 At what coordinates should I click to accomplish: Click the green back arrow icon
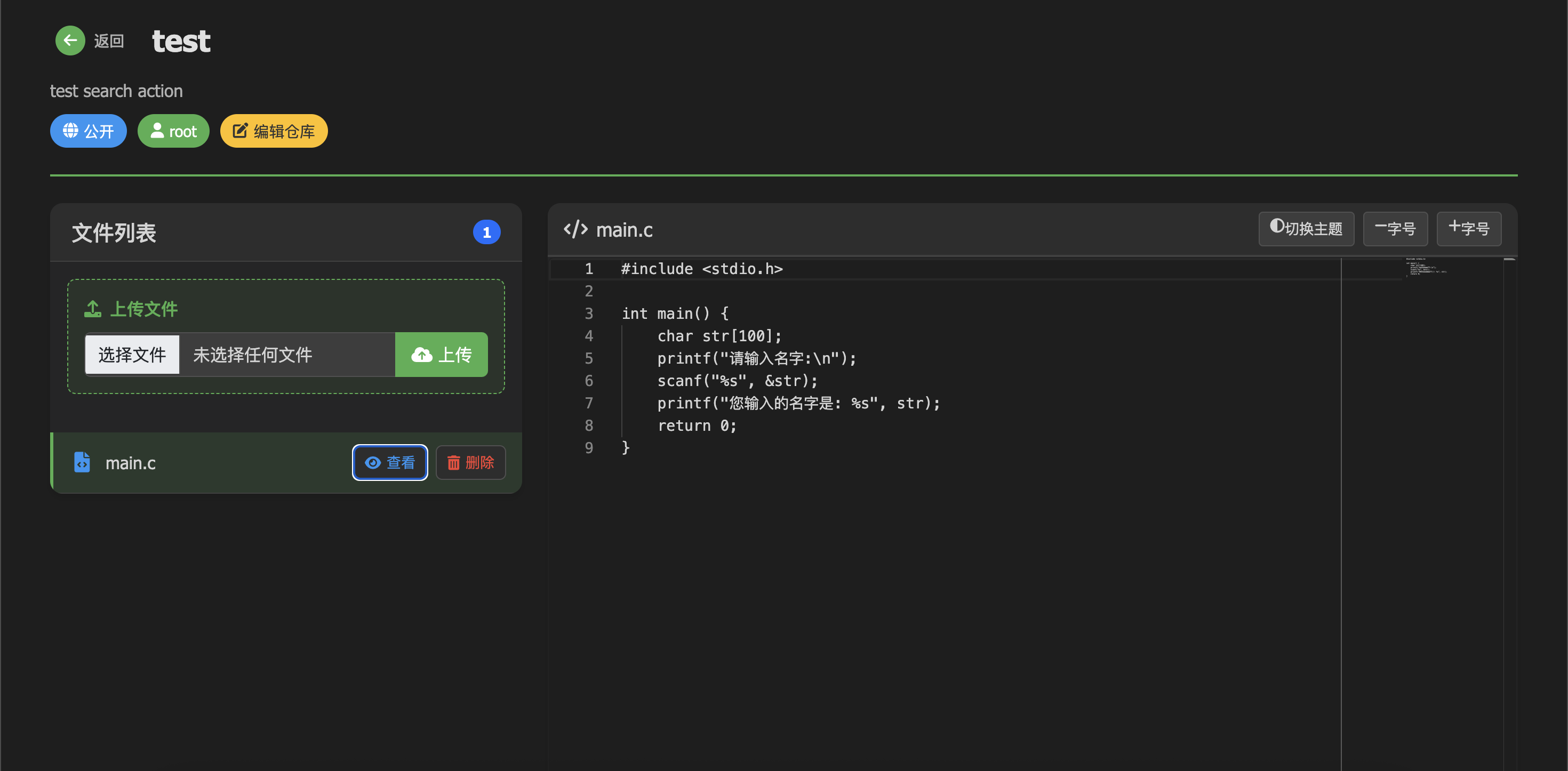tap(70, 41)
